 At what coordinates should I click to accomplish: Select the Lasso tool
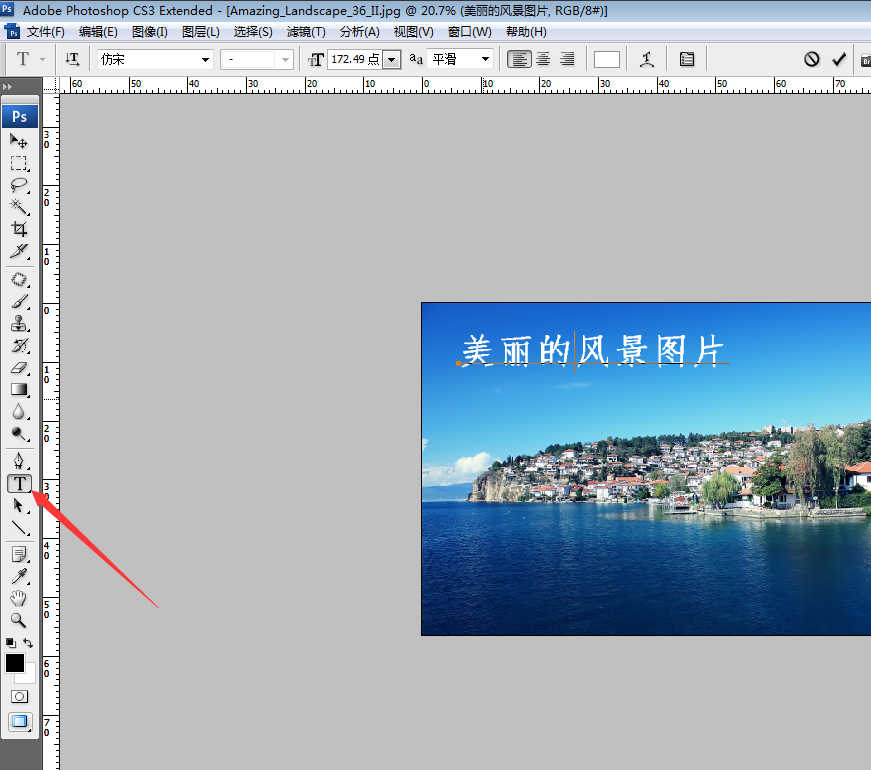19,185
